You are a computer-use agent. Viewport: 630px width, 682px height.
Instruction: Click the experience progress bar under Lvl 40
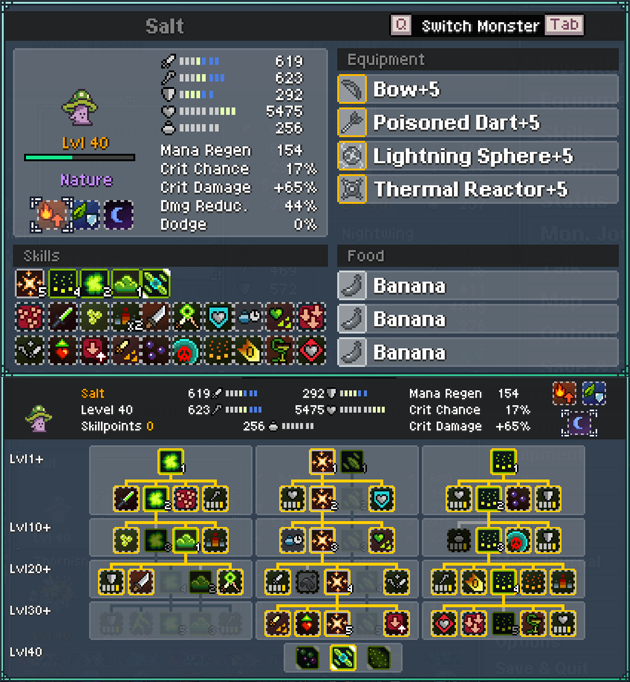click(x=80, y=157)
